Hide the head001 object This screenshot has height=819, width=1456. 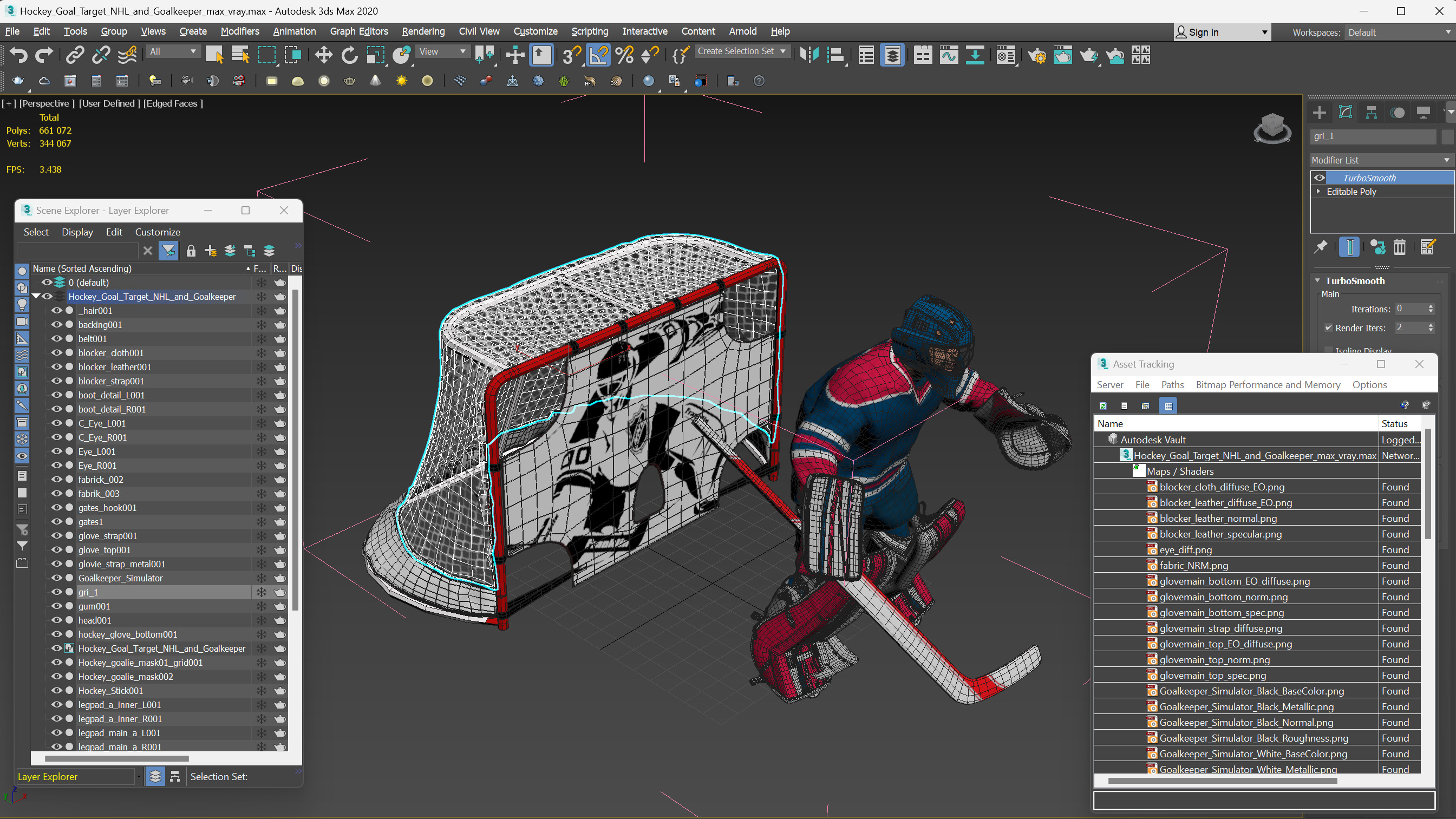56,620
